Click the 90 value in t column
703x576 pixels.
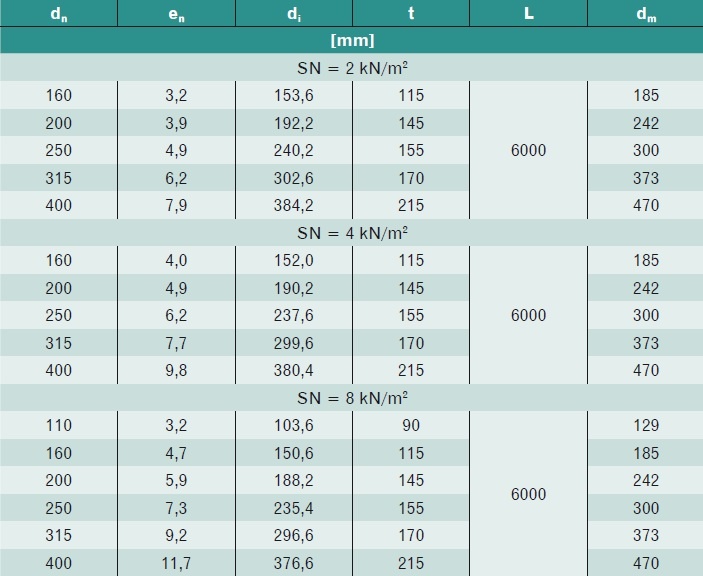point(411,425)
